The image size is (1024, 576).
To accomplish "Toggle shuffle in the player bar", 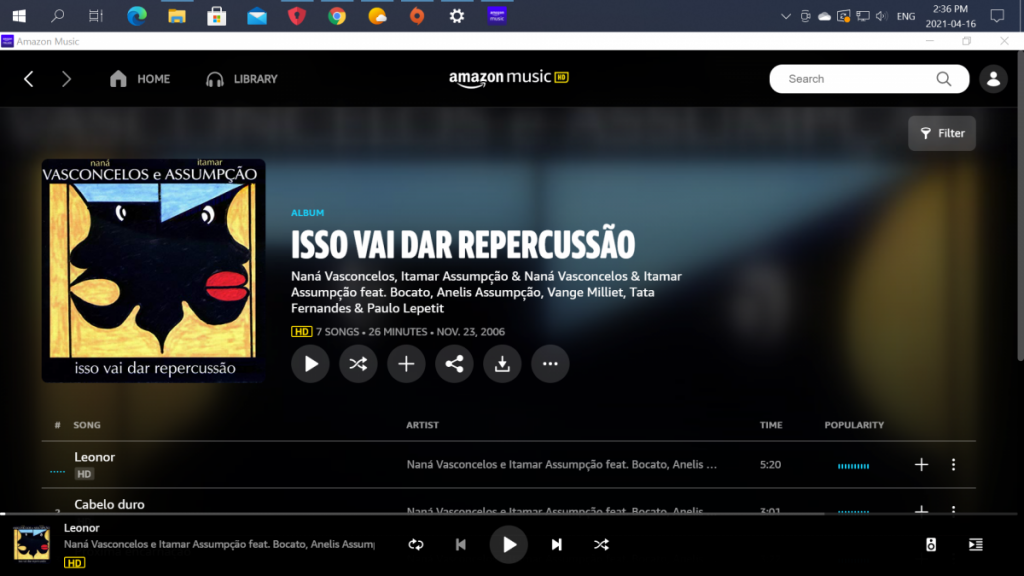I will pos(601,544).
